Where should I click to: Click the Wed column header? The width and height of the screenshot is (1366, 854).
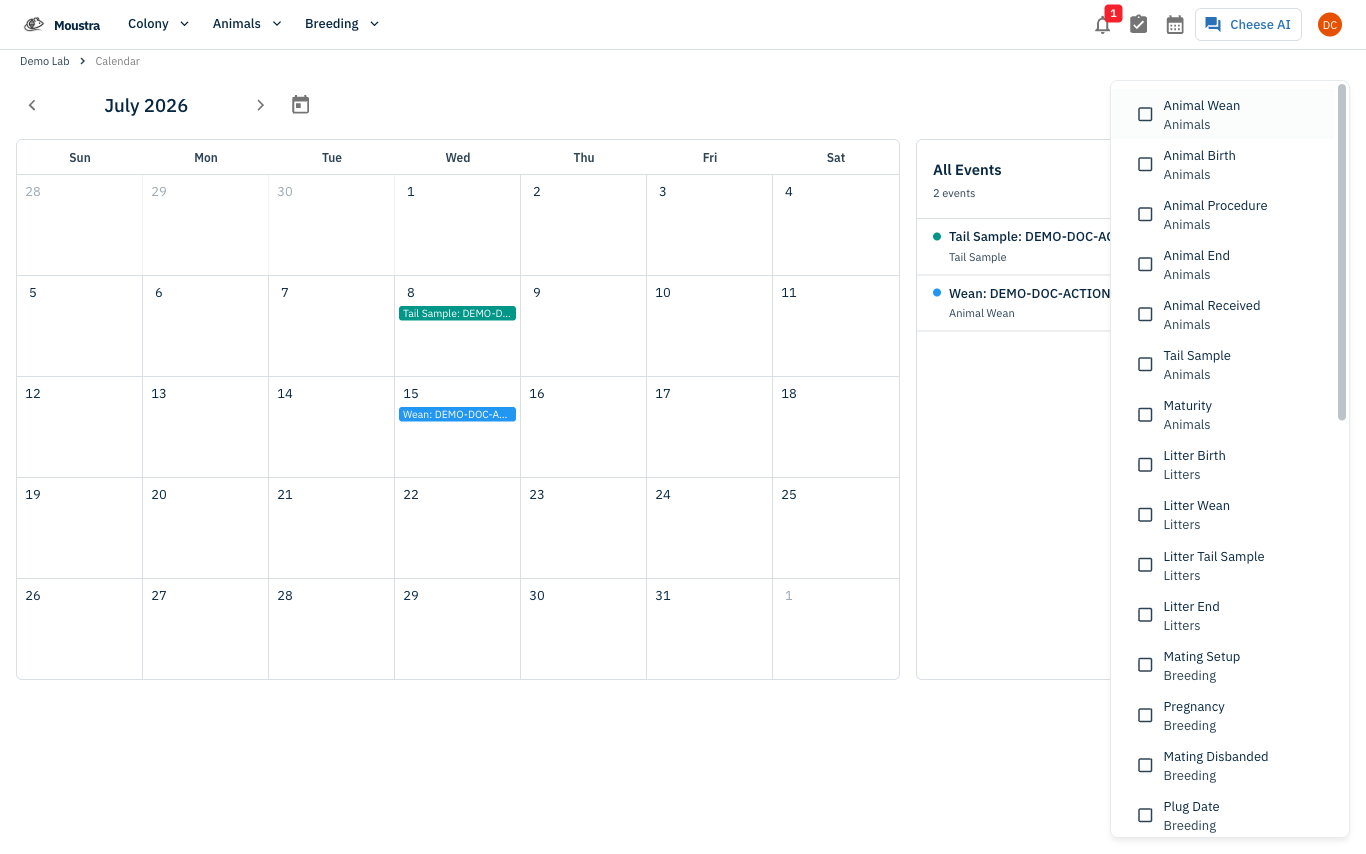click(x=458, y=157)
